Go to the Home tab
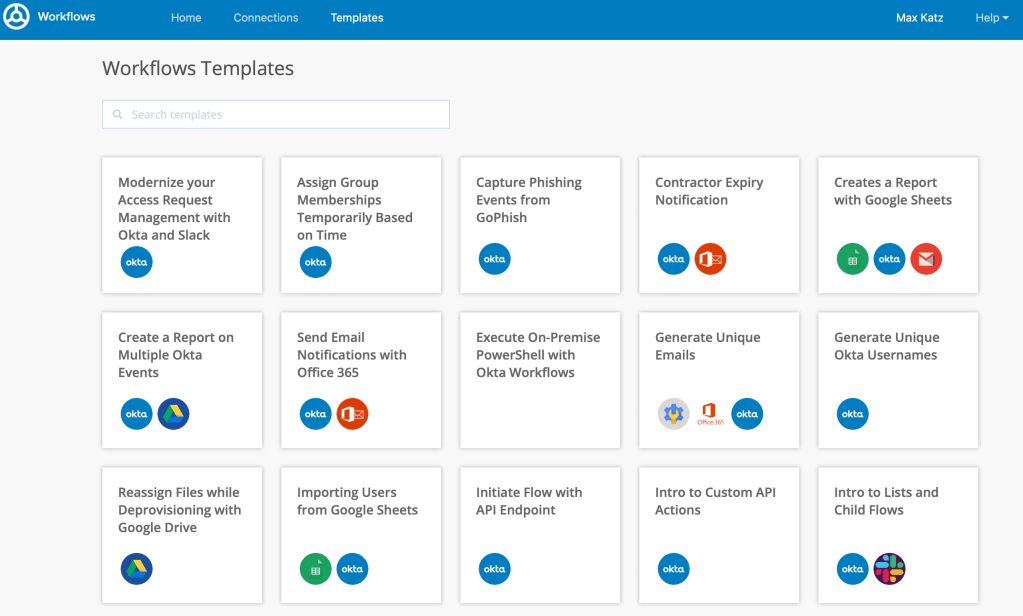Viewport: 1023px width, 616px height. click(186, 18)
